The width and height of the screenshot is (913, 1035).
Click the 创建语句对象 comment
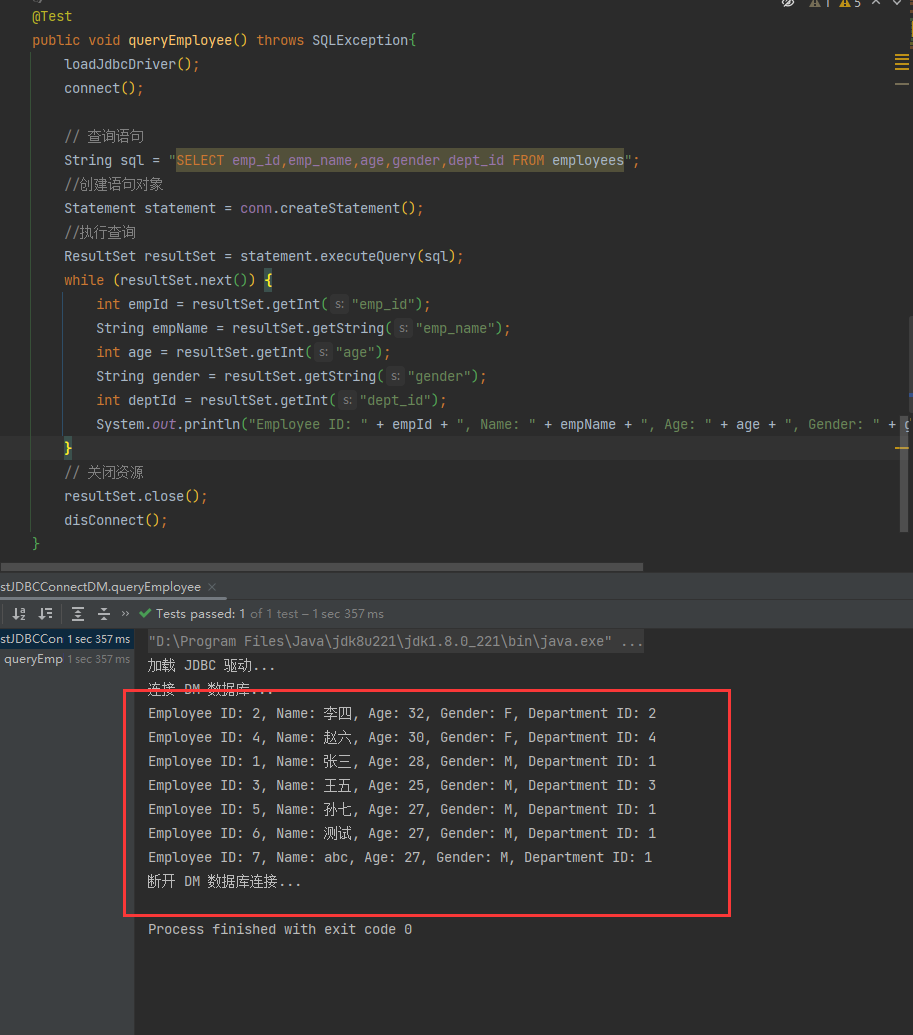[x=114, y=184]
